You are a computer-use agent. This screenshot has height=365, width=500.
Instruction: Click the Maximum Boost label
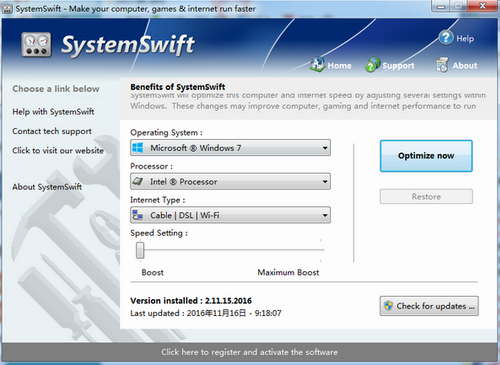[288, 273]
